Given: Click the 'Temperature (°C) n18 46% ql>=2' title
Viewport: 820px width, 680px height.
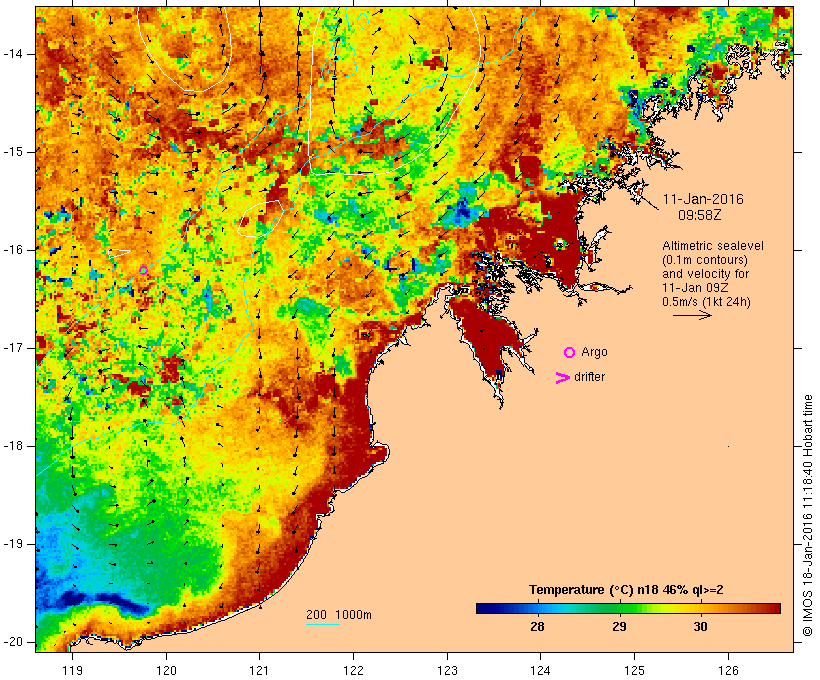Looking at the screenshot, I should pos(626,590).
